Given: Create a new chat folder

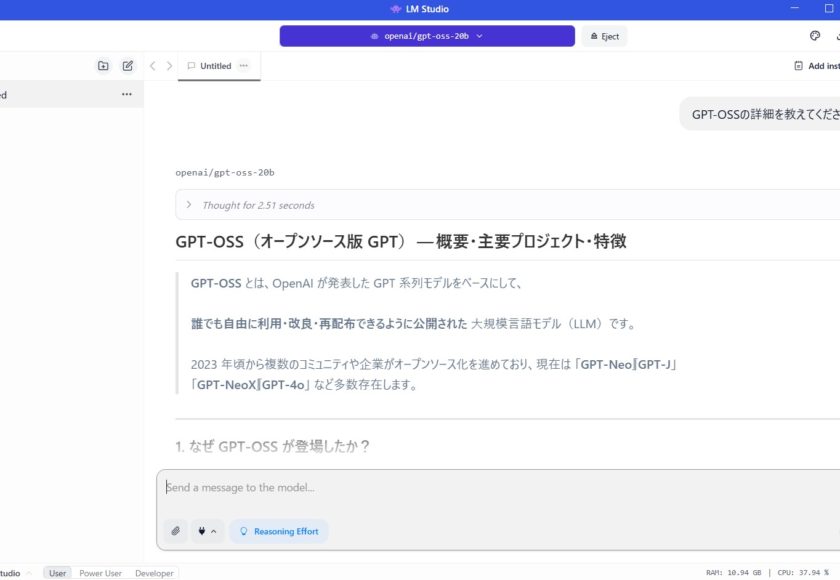Looking at the screenshot, I should coord(103,66).
